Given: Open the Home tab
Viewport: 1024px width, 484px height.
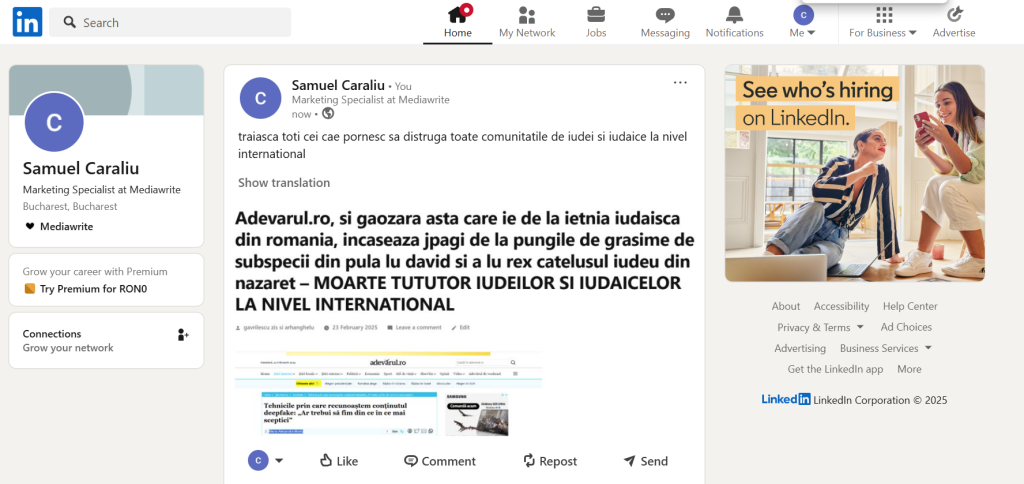Looking at the screenshot, I should point(457,22).
